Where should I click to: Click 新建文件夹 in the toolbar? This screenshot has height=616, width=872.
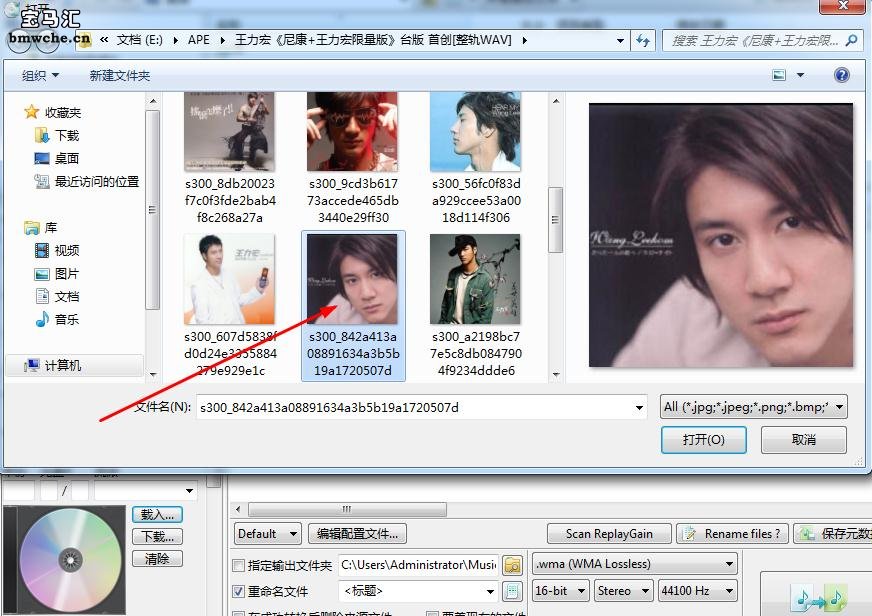[x=120, y=75]
